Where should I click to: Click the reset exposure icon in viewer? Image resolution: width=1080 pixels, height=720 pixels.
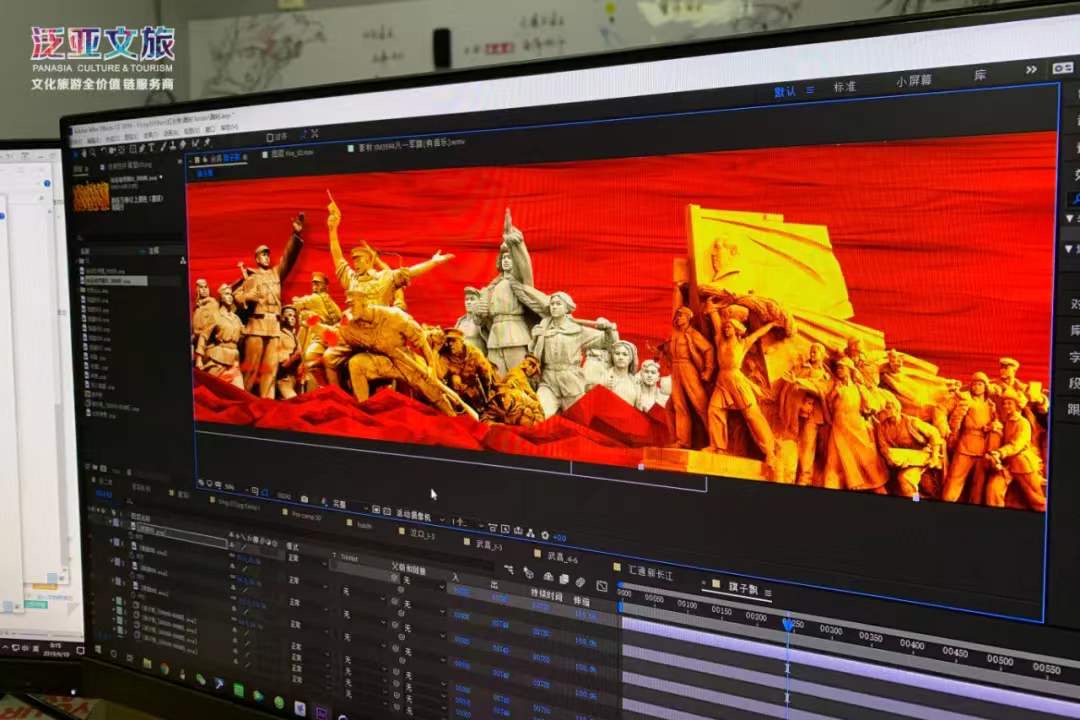545,535
